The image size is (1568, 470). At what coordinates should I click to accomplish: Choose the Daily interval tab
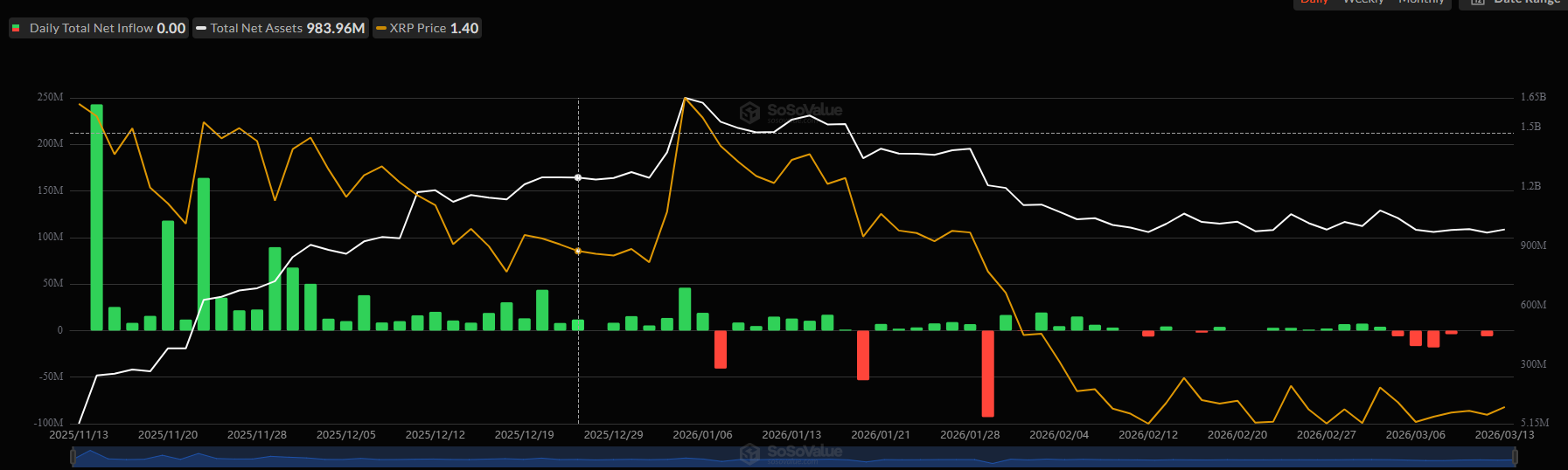tap(1314, 3)
